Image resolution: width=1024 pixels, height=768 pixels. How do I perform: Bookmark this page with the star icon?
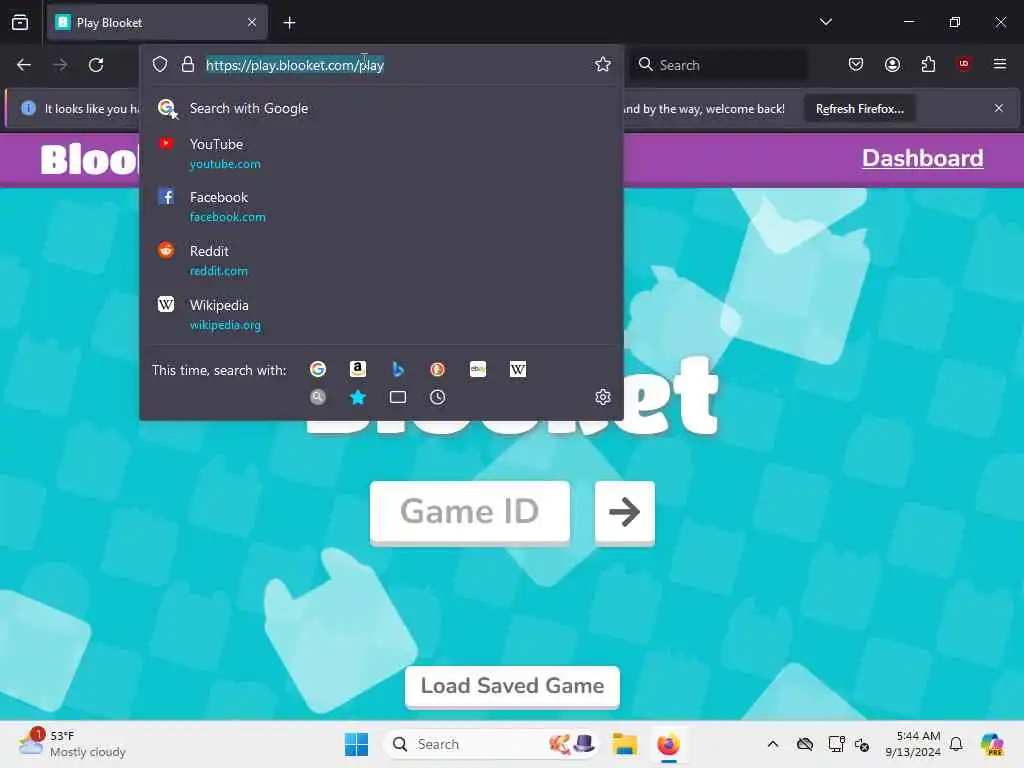[x=603, y=64]
